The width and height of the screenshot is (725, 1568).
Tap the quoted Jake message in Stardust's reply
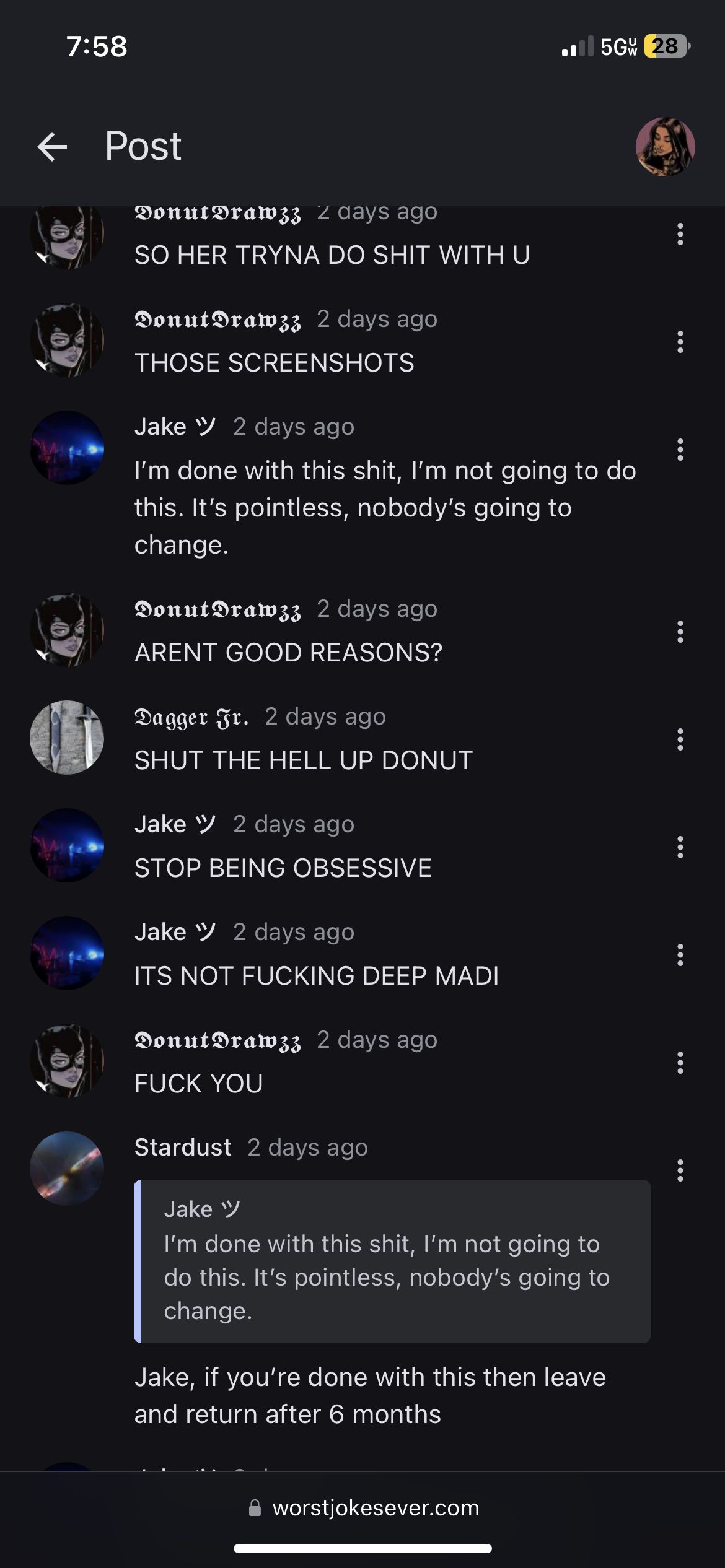392,1261
